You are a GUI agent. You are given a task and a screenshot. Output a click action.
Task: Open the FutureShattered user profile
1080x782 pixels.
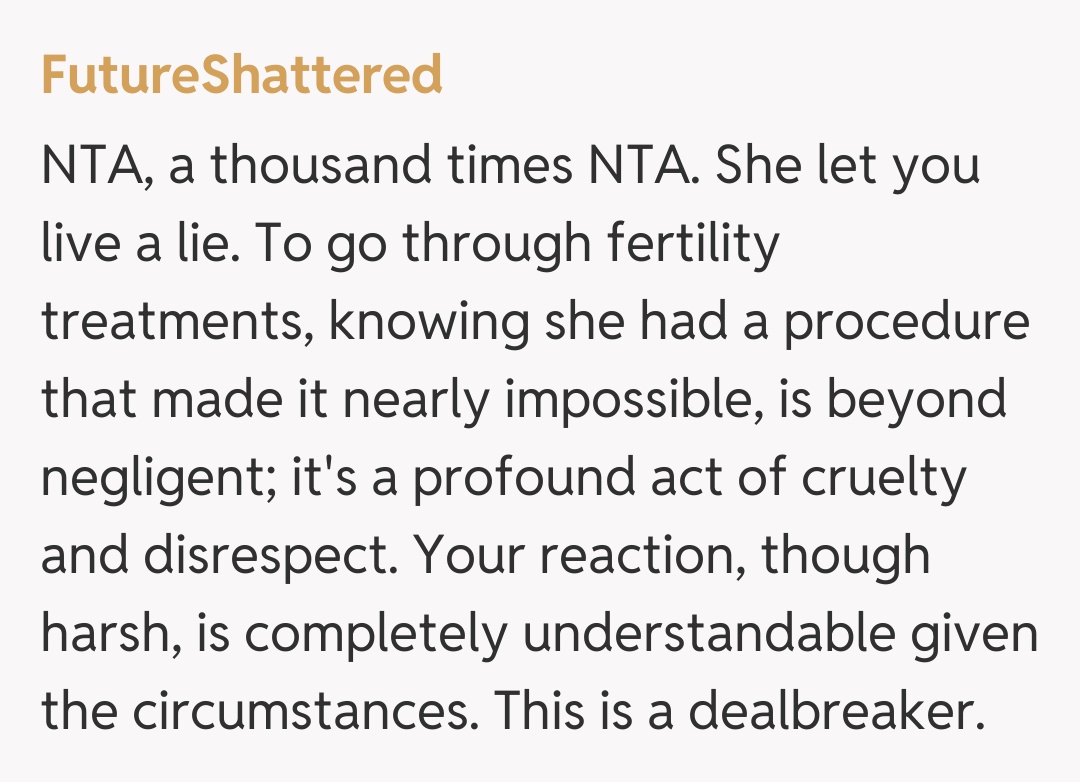pos(241,75)
